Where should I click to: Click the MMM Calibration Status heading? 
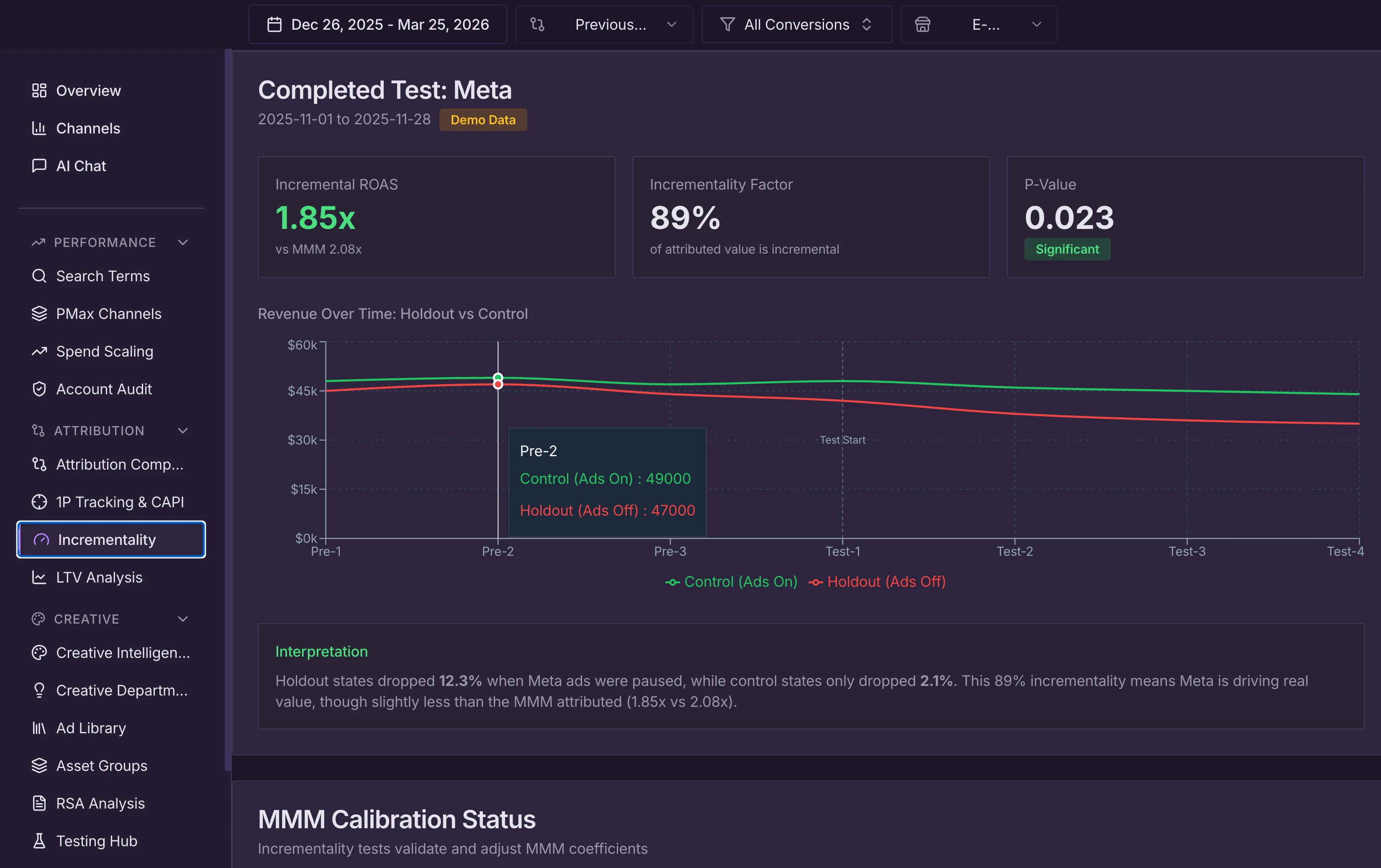tap(397, 819)
